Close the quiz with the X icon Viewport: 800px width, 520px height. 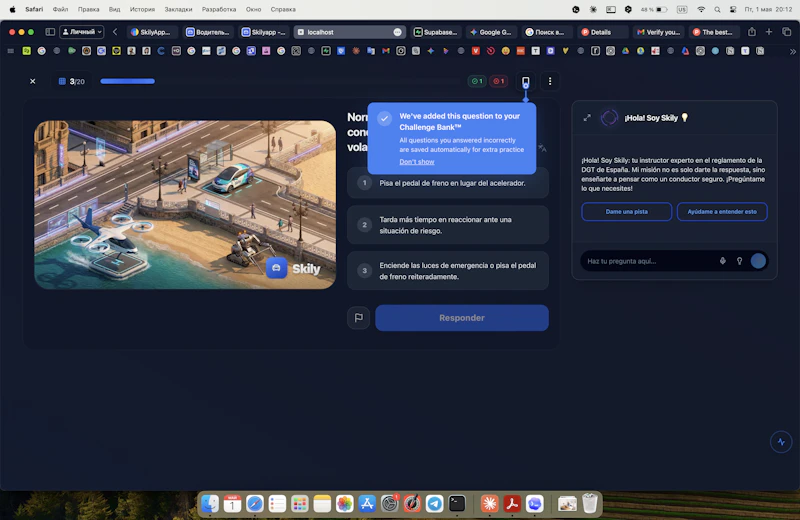tap(33, 81)
